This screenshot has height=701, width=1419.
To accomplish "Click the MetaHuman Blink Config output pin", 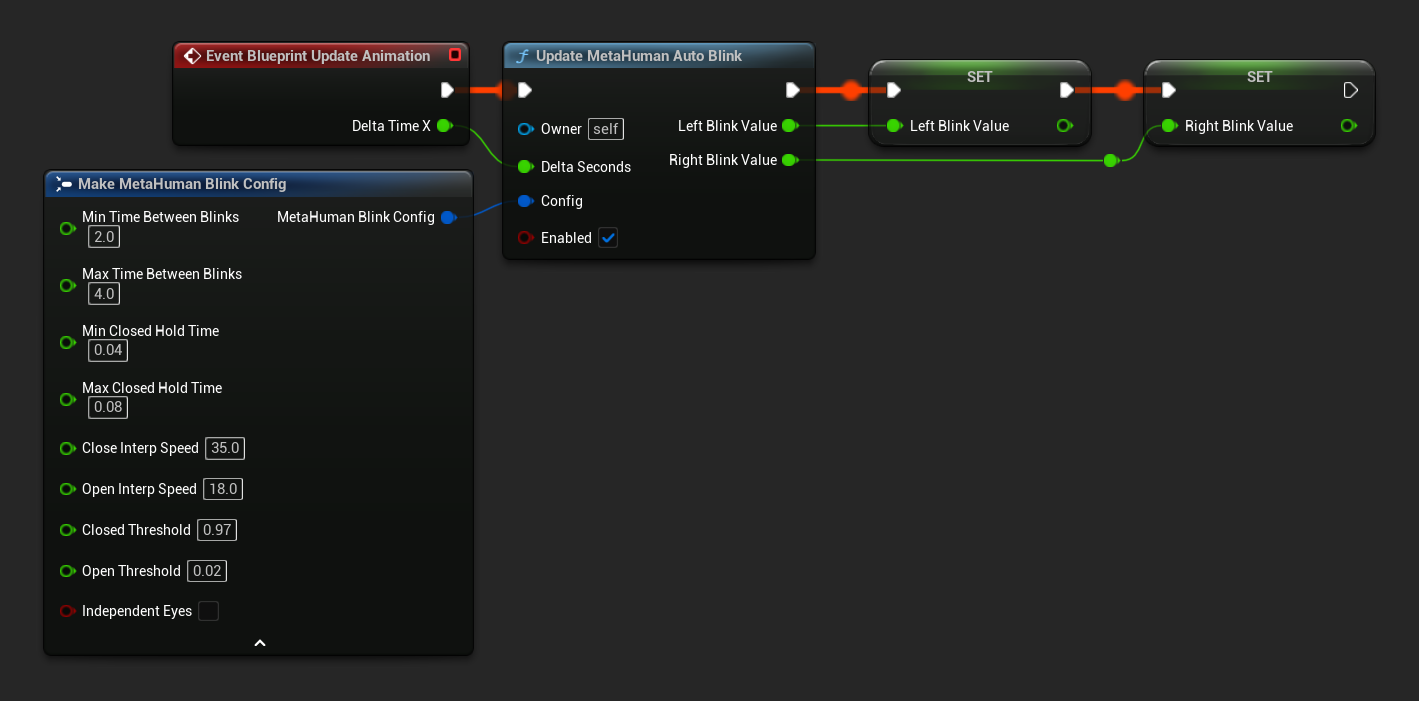I will (x=448, y=217).
